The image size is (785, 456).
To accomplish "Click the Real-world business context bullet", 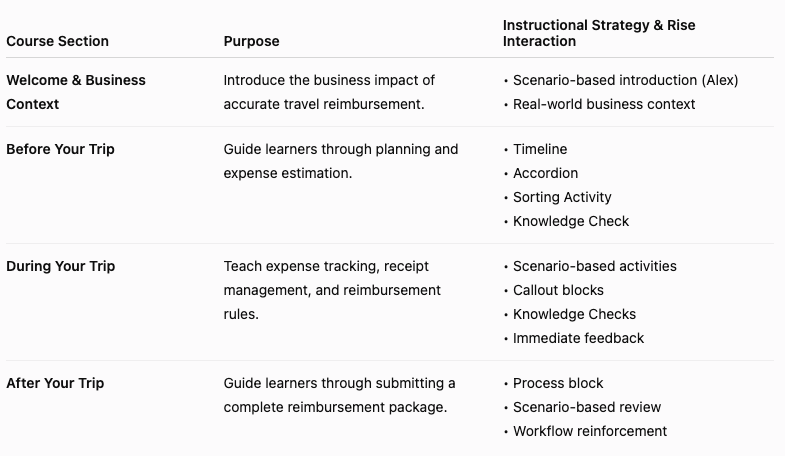I will pos(604,104).
